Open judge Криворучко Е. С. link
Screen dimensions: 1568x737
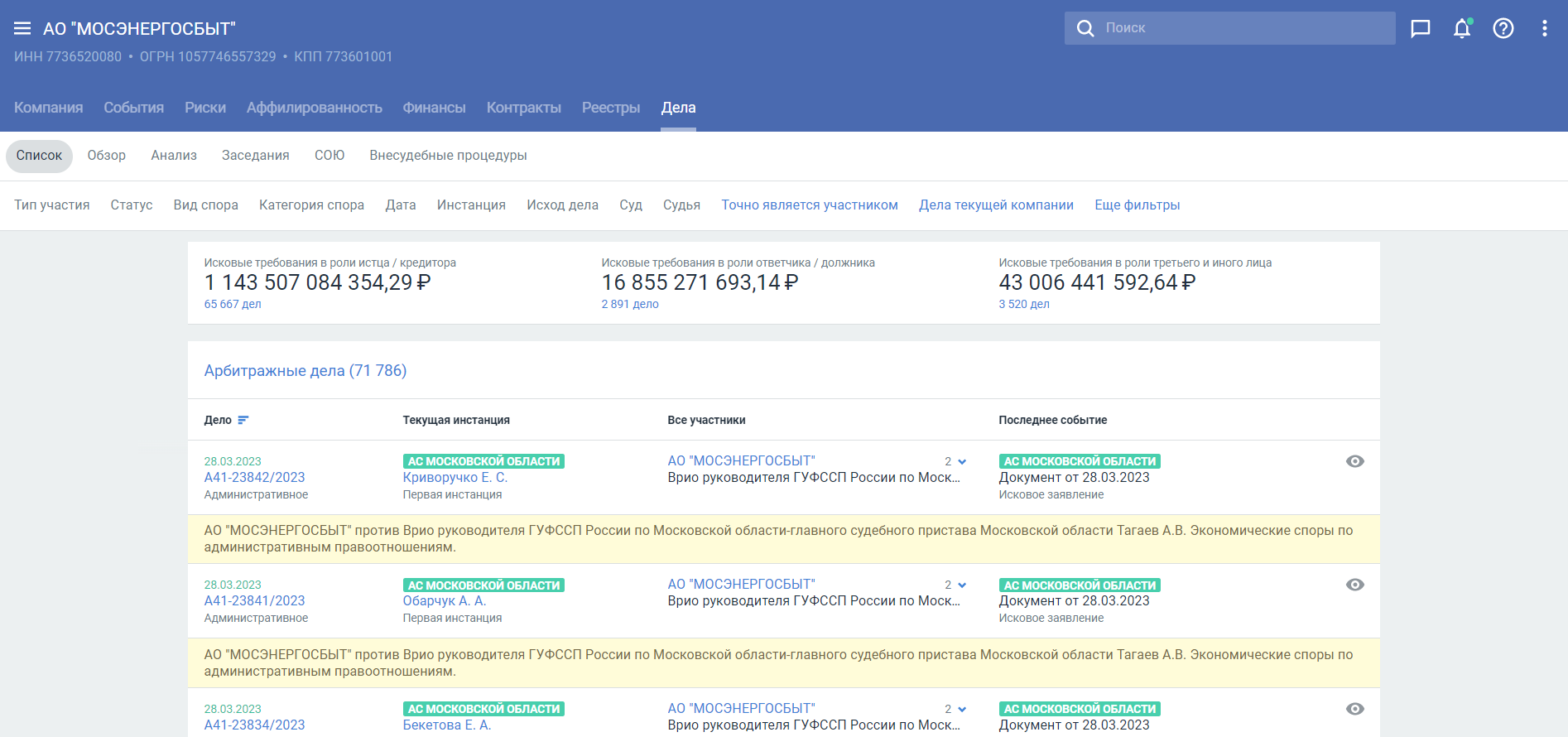point(455,478)
